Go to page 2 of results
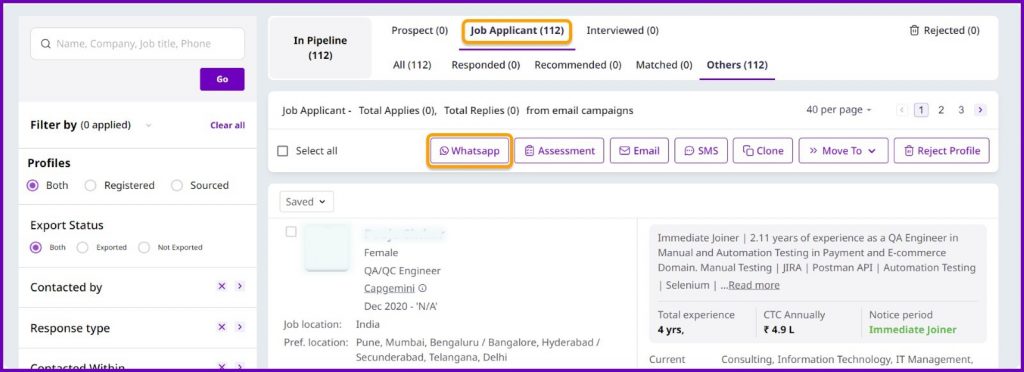The height and width of the screenshot is (372, 1024). [x=940, y=110]
